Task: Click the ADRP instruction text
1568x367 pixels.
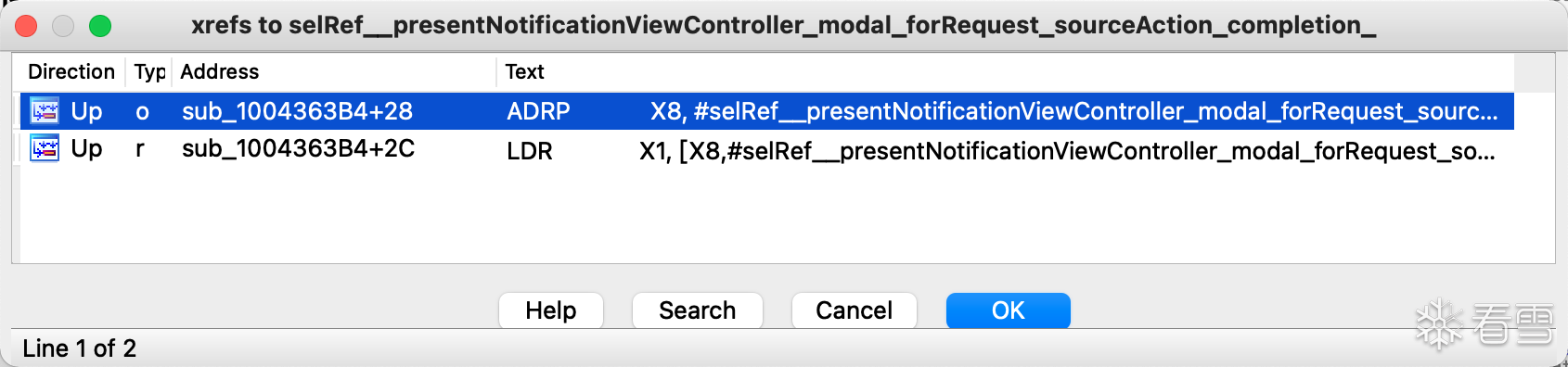Action: (538, 111)
